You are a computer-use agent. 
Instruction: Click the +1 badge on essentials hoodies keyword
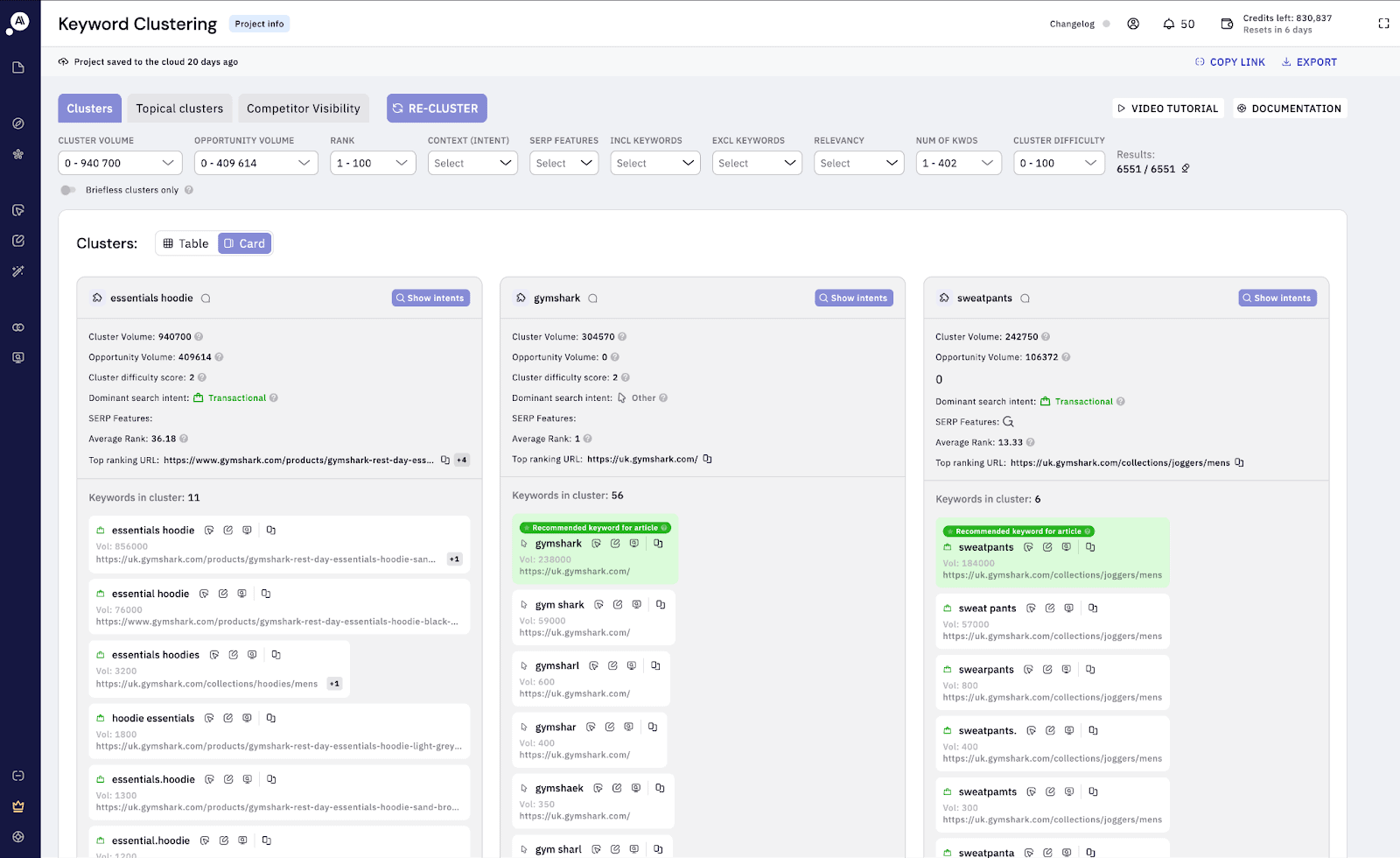[334, 684]
